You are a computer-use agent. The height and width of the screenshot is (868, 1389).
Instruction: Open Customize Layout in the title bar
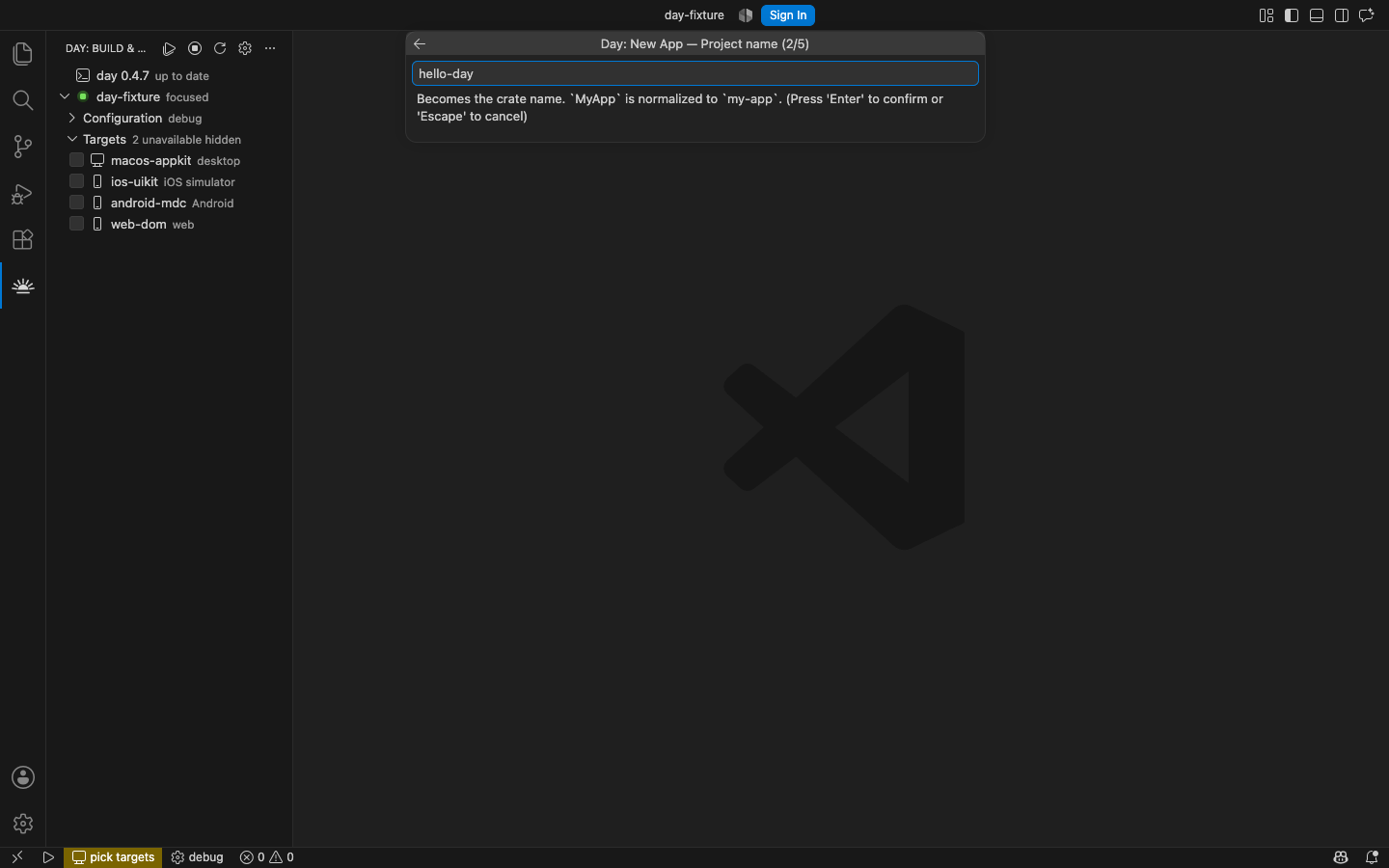tap(1266, 15)
